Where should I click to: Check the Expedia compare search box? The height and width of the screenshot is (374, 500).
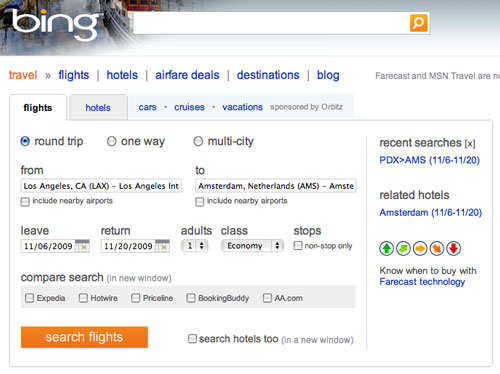(x=29, y=298)
